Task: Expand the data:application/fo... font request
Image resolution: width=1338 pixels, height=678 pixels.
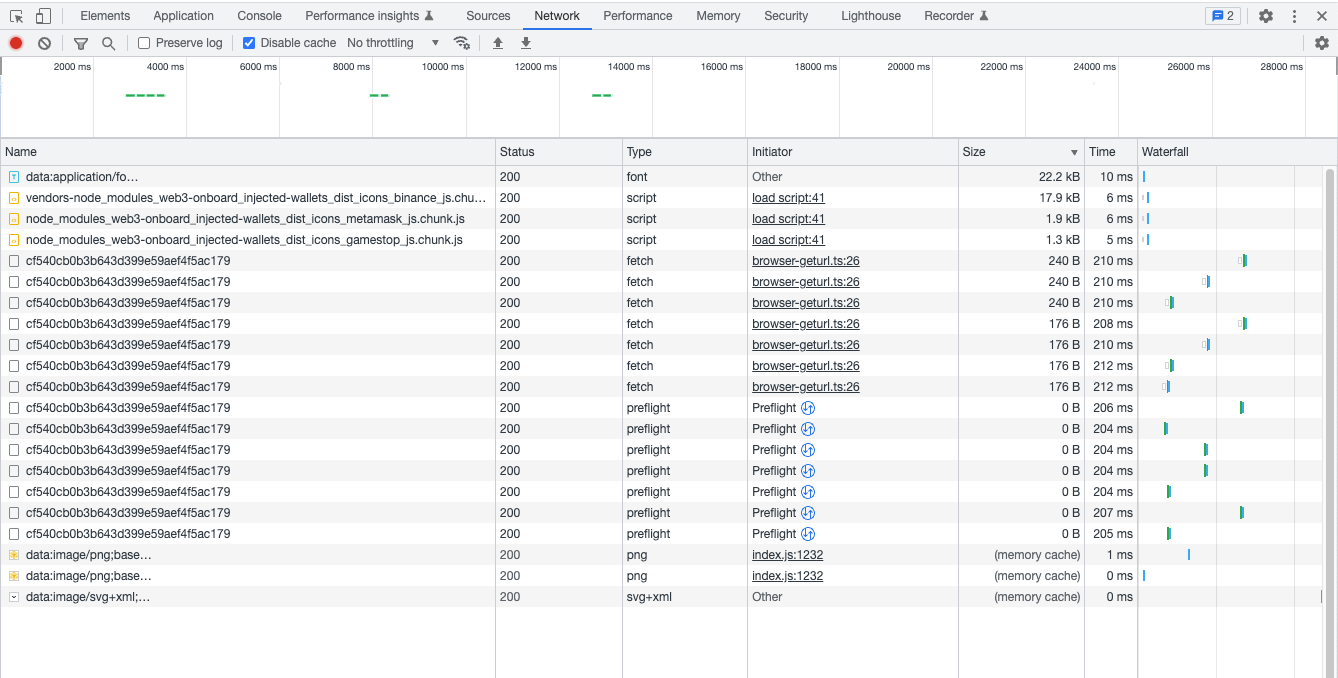Action: click(x=13, y=176)
